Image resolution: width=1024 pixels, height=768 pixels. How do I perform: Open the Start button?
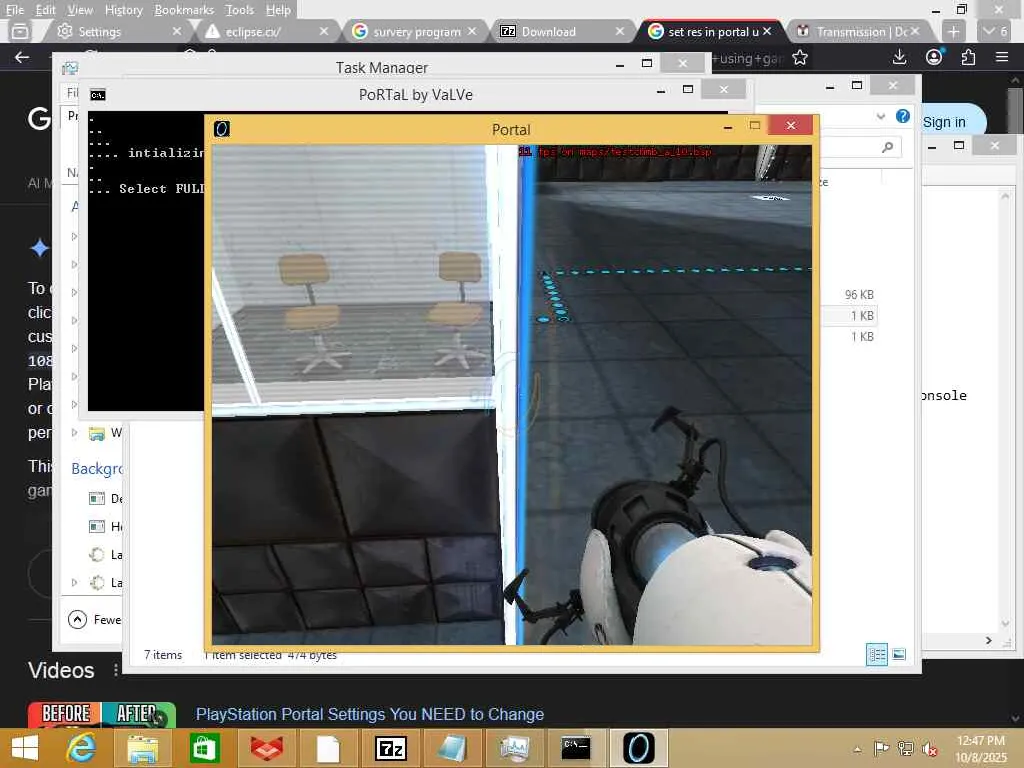click(x=25, y=748)
